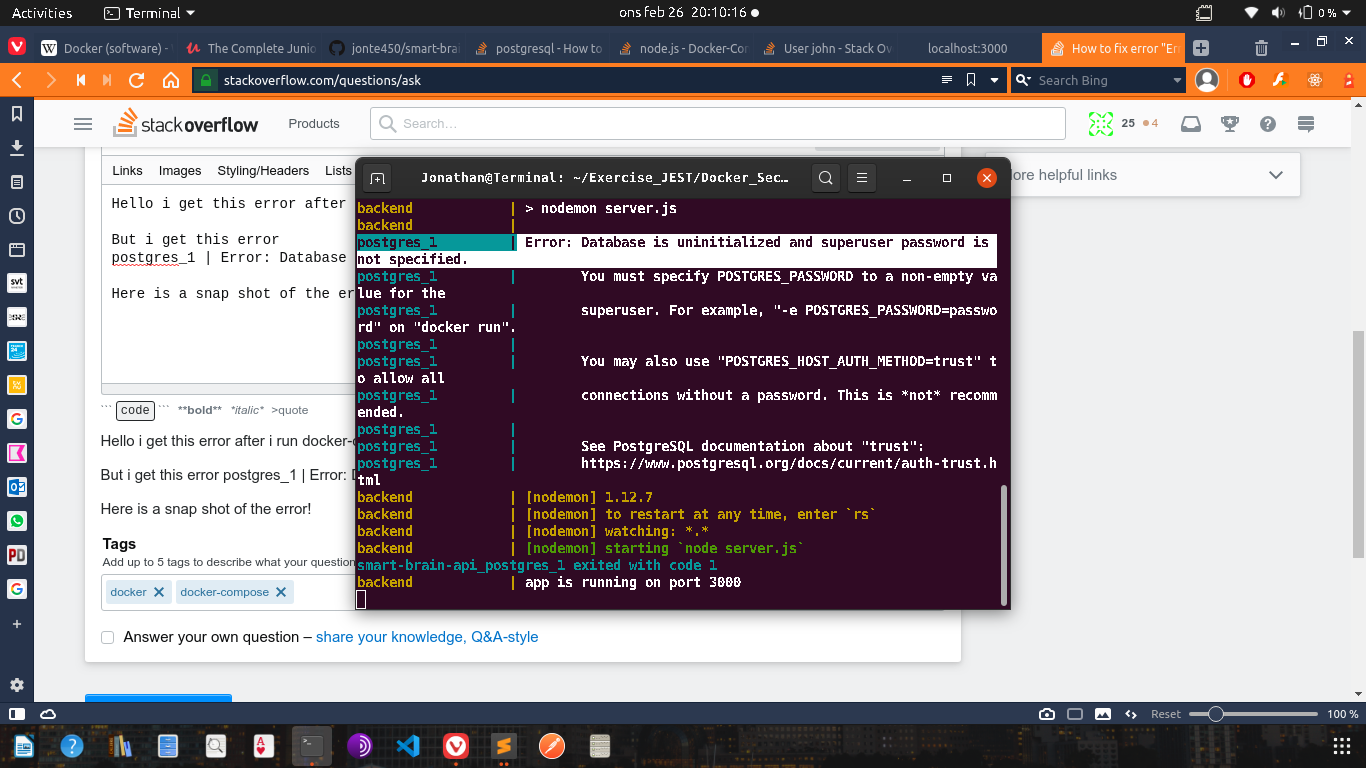Viewport: 1366px width, 768px height.
Task: Open the History panel in the sidebar
Action: click(17, 216)
